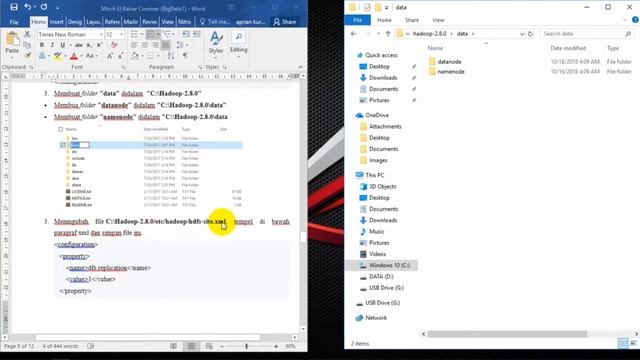Image resolution: width=640 pixels, height=360 pixels.
Task: Decrease font size with shrink font
Action: tap(120, 56)
